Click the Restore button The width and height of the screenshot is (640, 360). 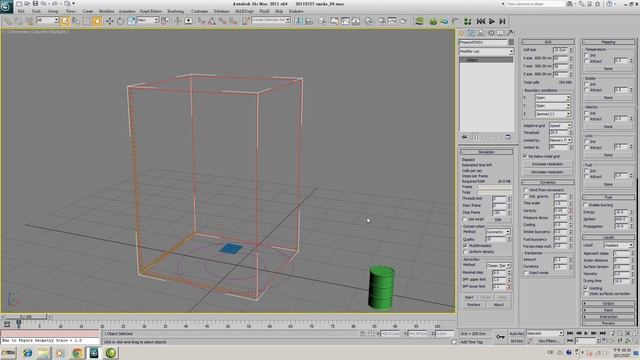click(x=473, y=304)
